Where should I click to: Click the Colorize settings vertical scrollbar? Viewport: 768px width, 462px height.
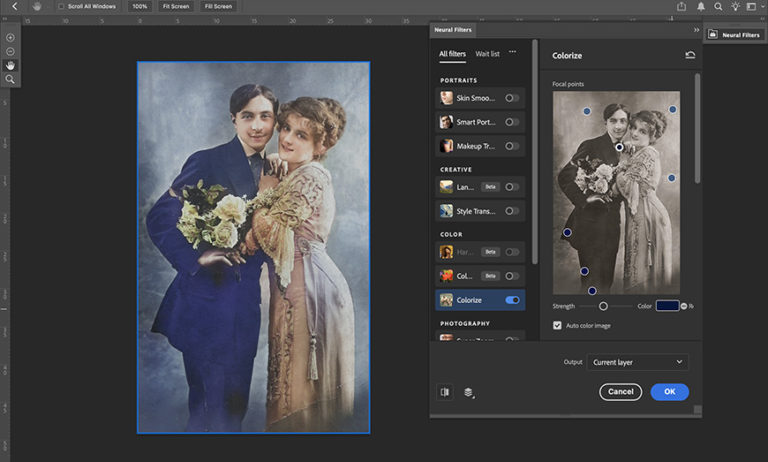[697, 128]
